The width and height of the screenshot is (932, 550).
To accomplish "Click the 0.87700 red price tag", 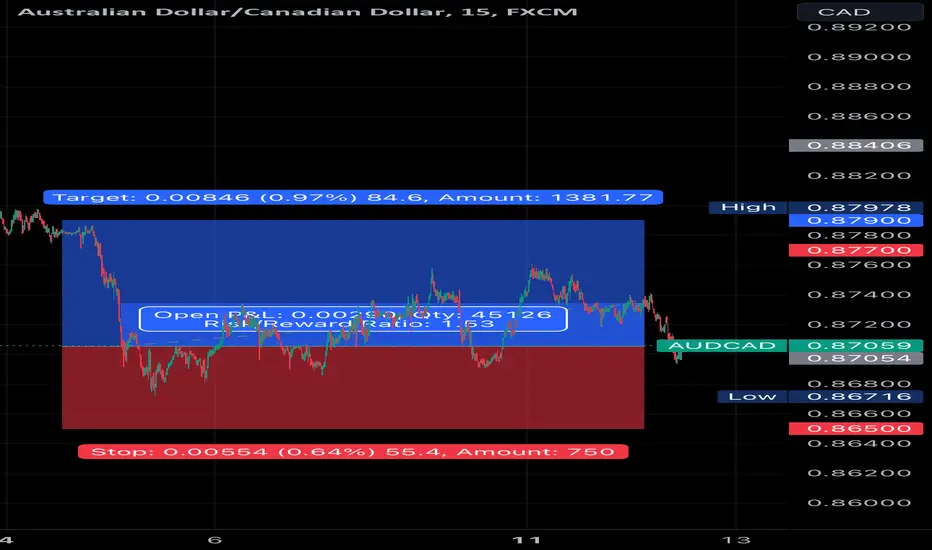I will pos(856,250).
